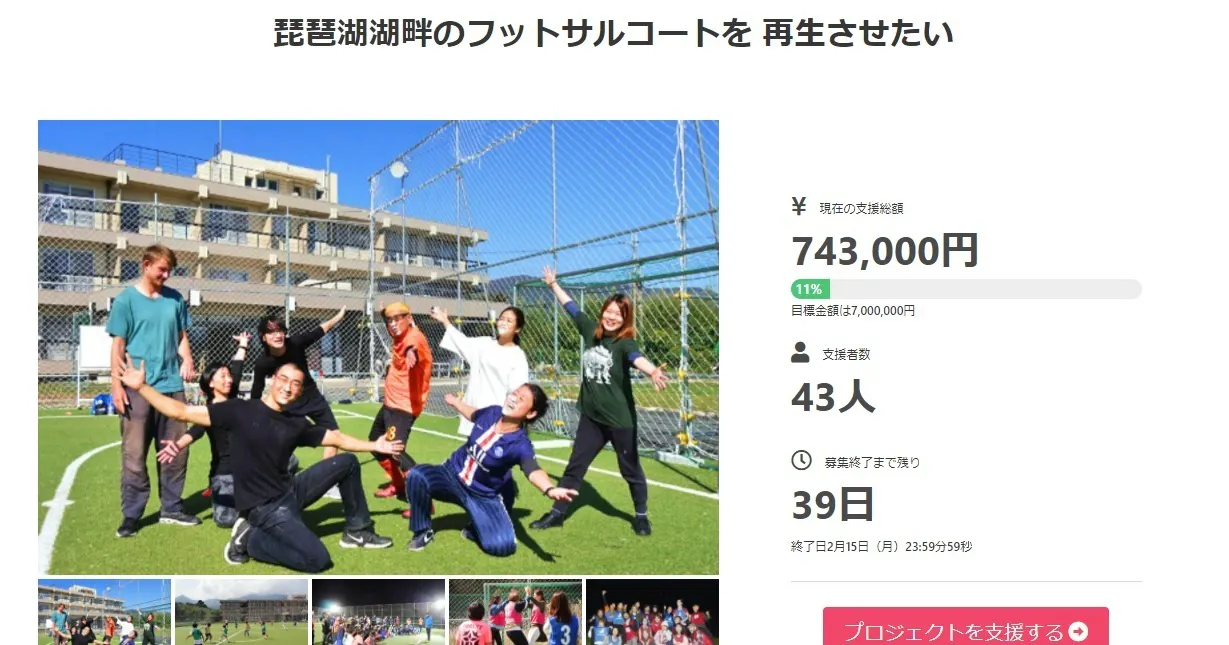
Task: Select the first thumbnail of daytime group pose
Action: click(104, 612)
